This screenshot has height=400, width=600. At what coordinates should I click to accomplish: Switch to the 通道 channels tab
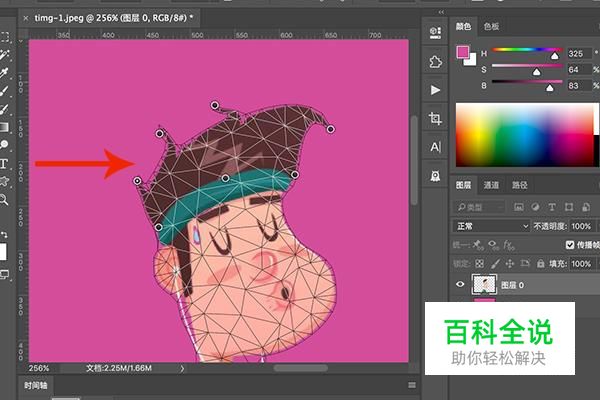pos(491,185)
